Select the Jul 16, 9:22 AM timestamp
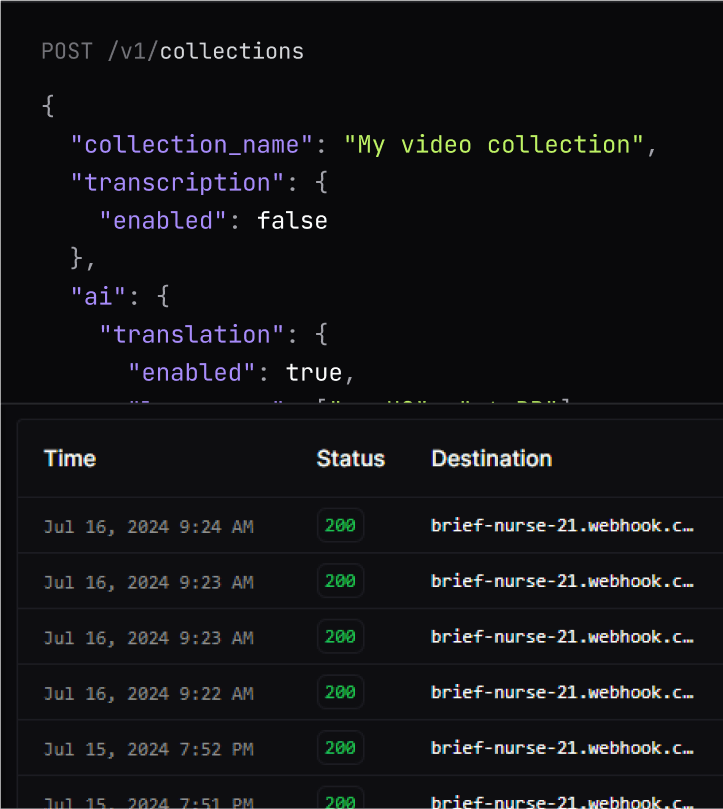The height and width of the screenshot is (809, 723). pyautogui.click(x=148, y=693)
